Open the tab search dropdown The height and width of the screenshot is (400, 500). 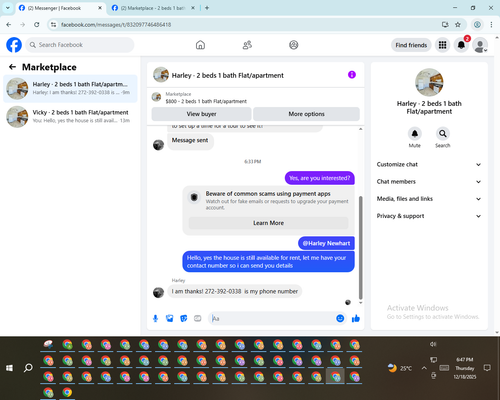click(8, 8)
